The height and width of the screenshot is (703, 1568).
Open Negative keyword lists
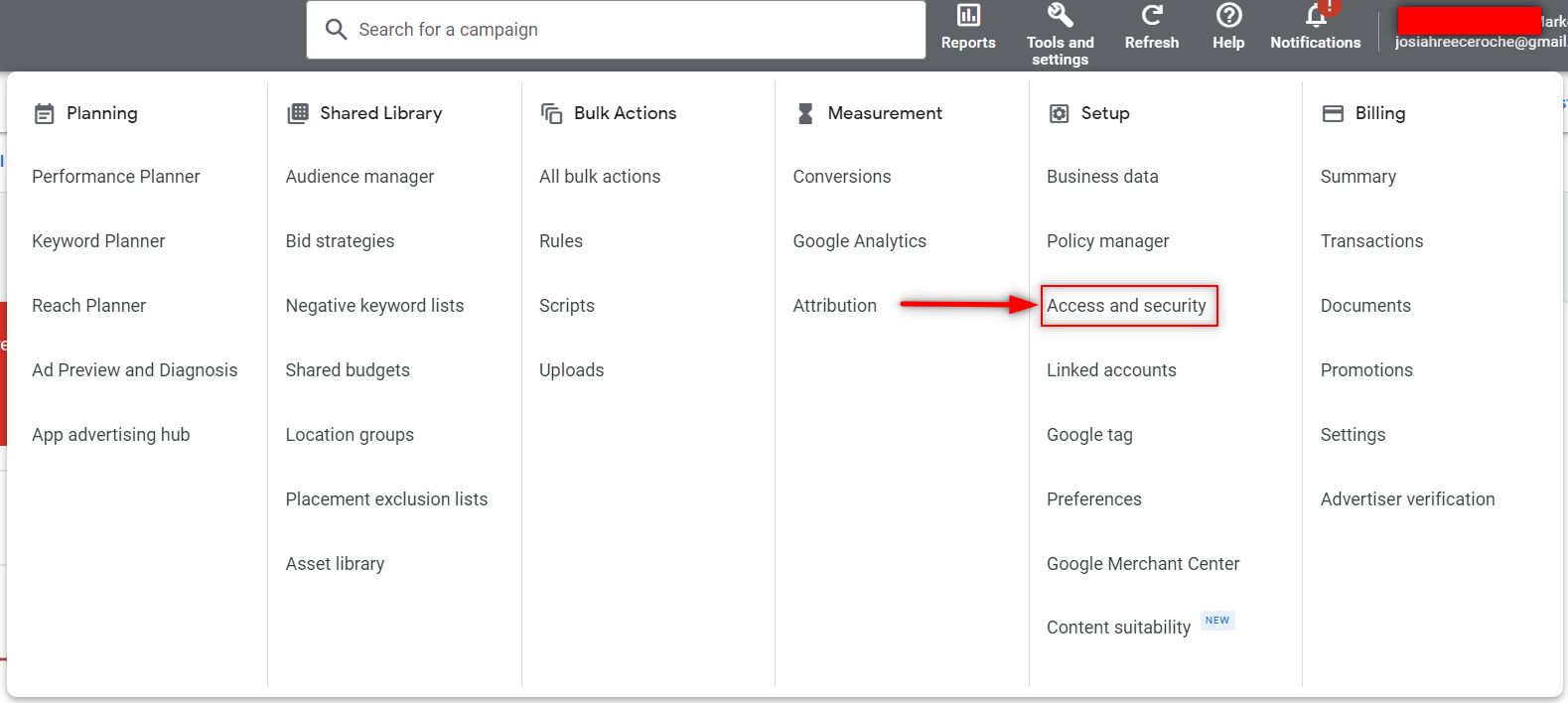[374, 306]
